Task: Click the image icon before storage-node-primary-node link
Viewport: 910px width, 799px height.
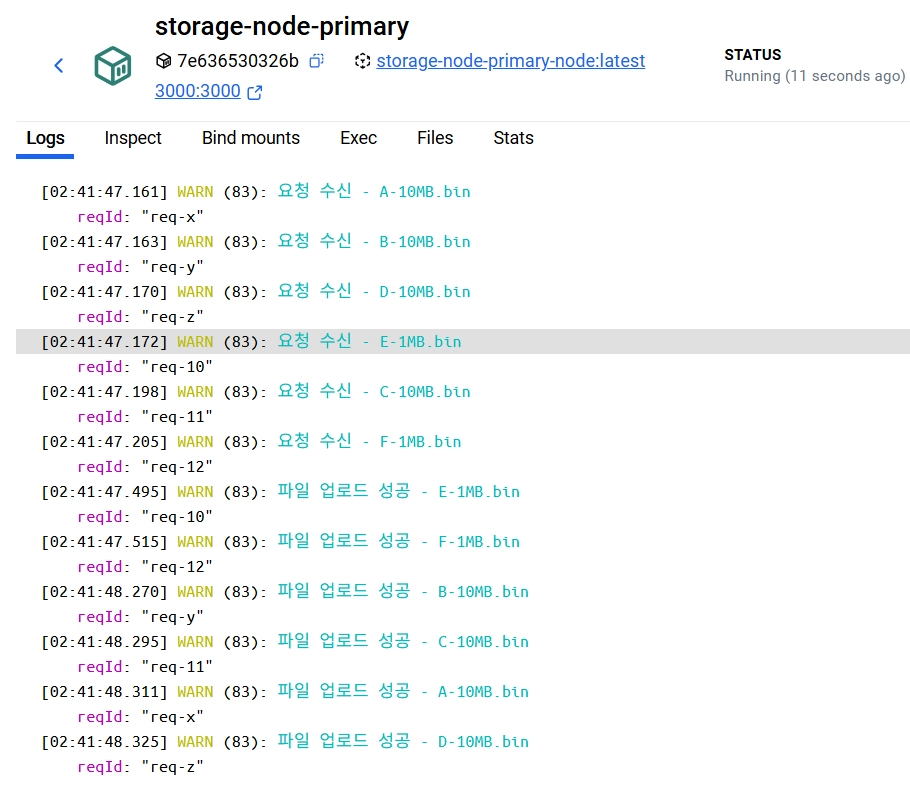Action: coord(362,60)
